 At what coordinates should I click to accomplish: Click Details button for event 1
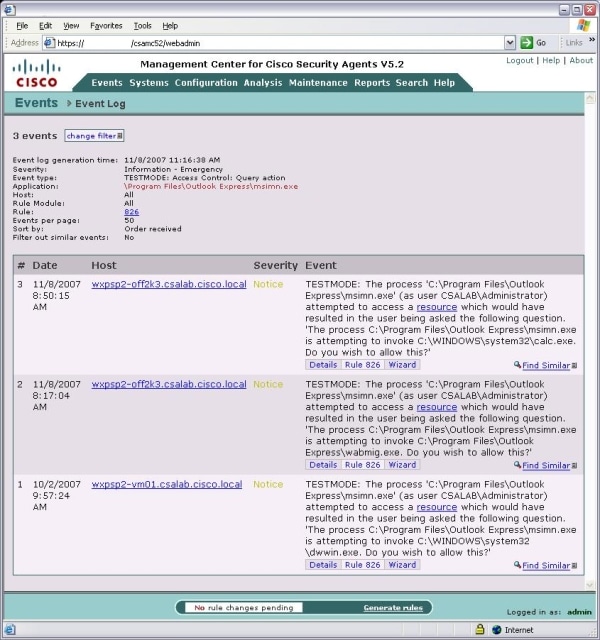323,564
